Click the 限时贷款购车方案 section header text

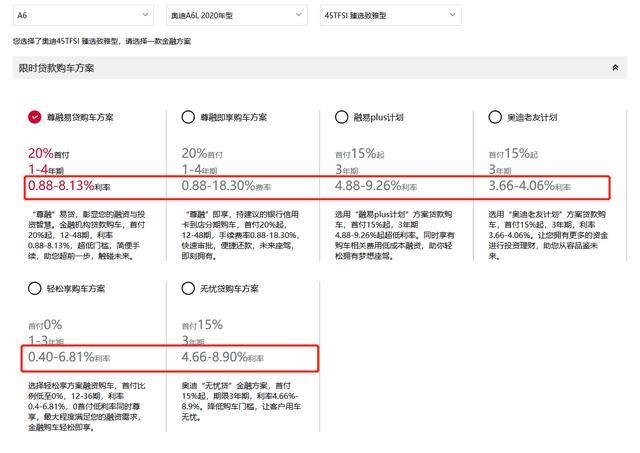56,68
